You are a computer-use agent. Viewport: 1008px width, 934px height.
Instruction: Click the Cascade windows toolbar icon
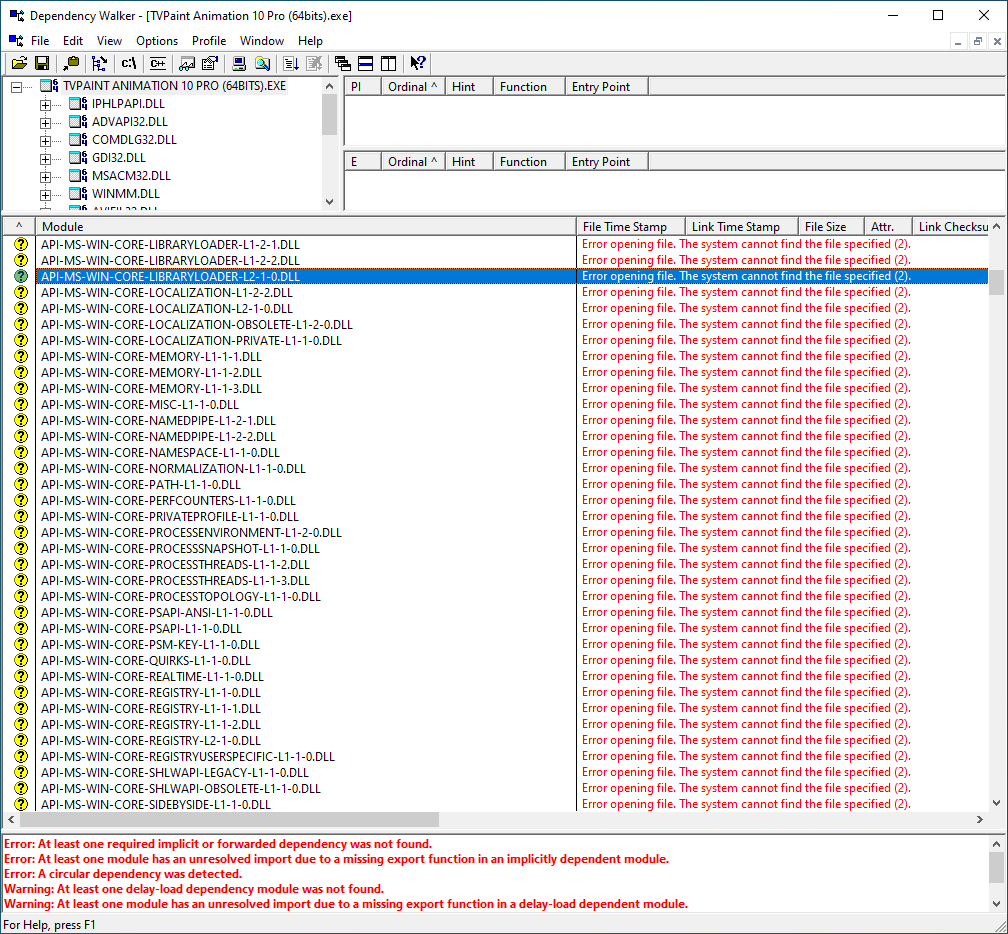pyautogui.click(x=343, y=63)
